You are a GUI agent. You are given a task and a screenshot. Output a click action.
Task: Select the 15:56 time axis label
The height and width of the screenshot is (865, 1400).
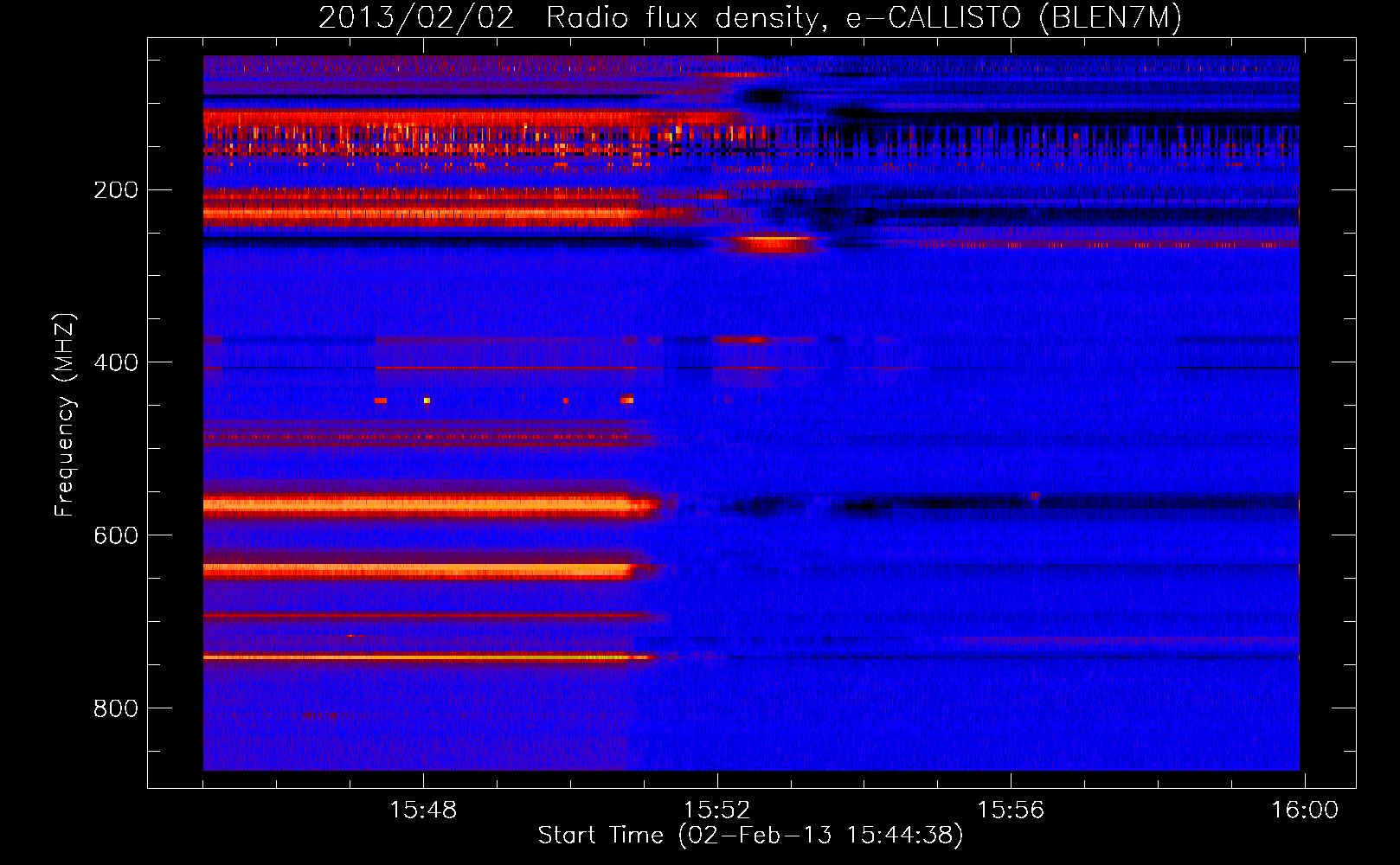coord(1011,811)
